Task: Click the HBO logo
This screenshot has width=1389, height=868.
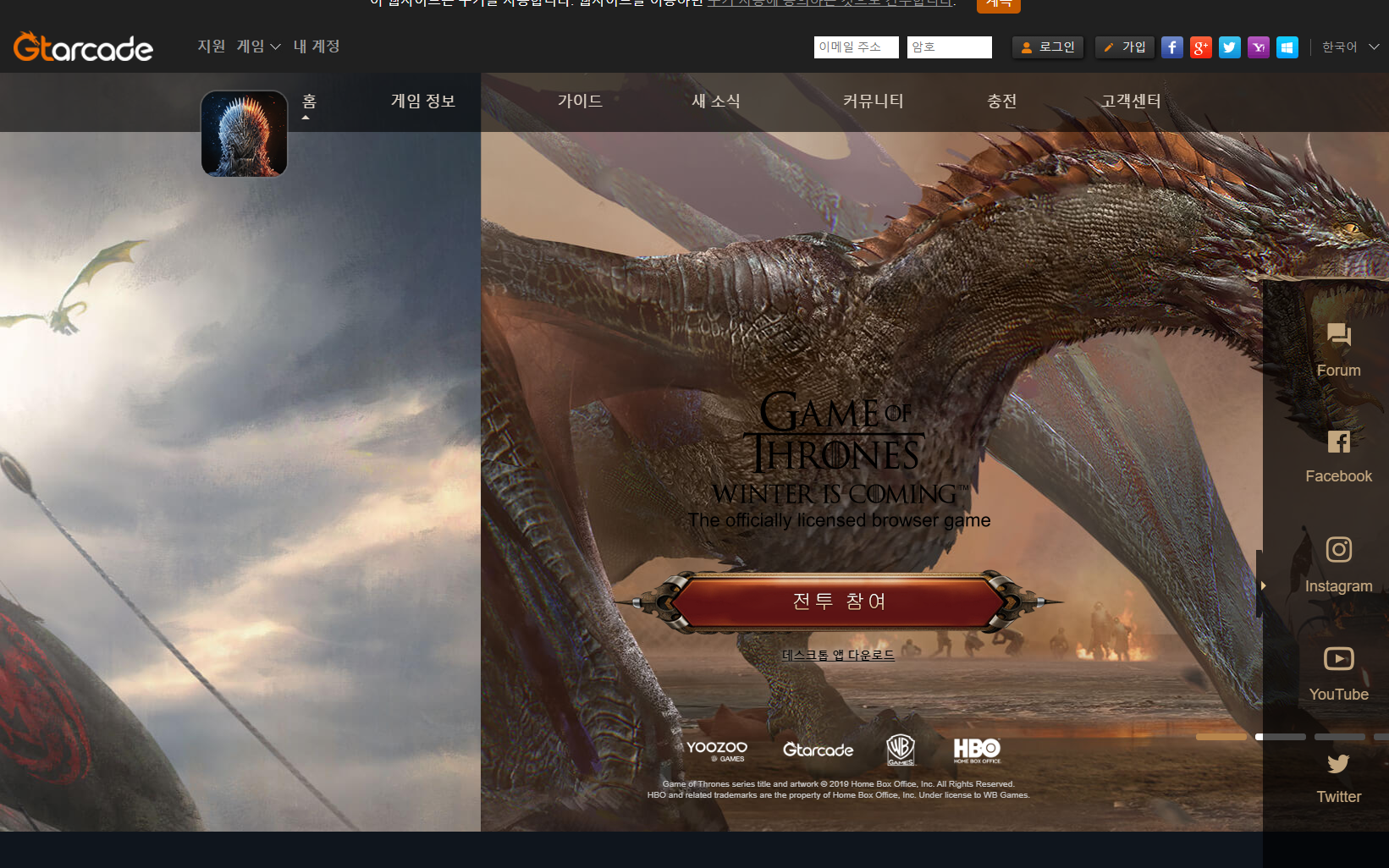Action: pyautogui.click(x=977, y=750)
